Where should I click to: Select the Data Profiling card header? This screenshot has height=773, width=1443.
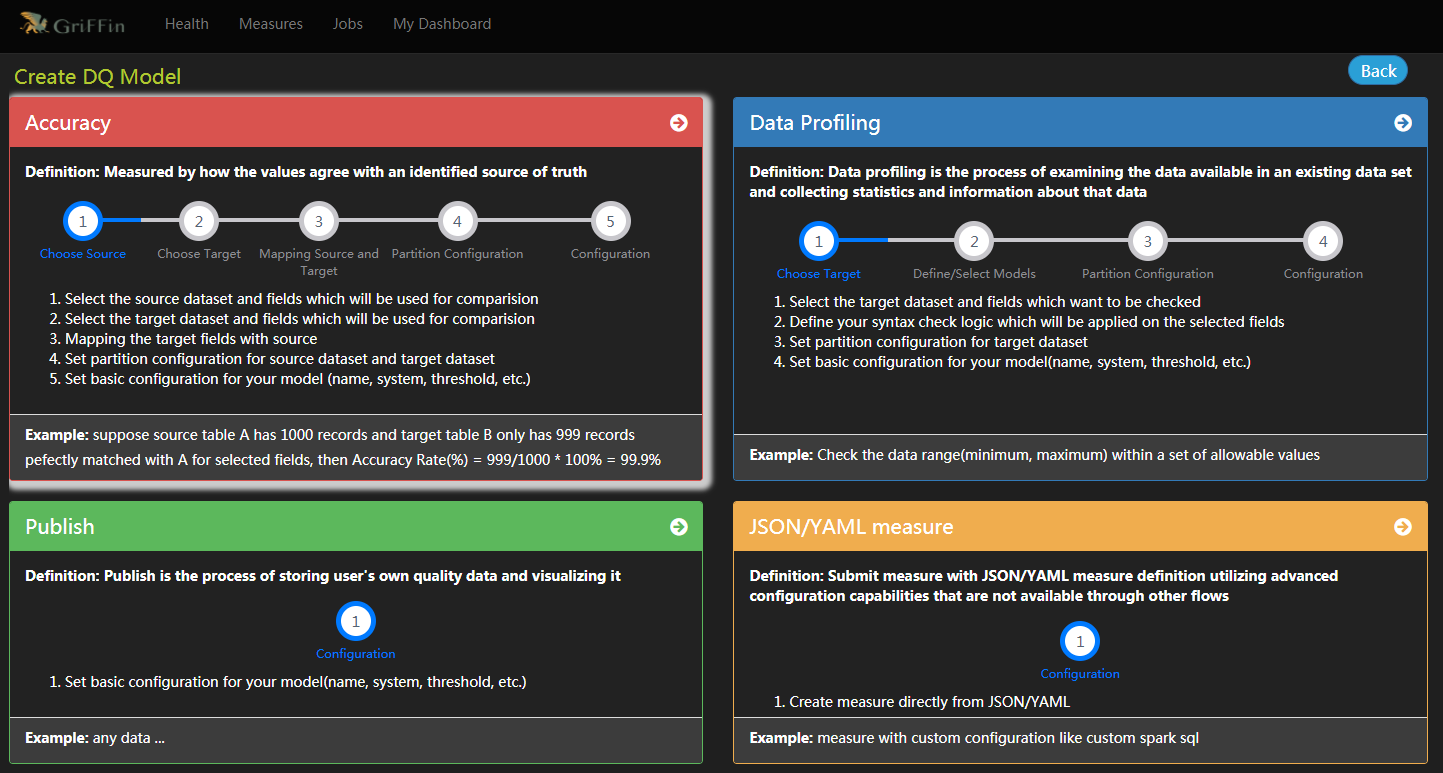[1080, 122]
